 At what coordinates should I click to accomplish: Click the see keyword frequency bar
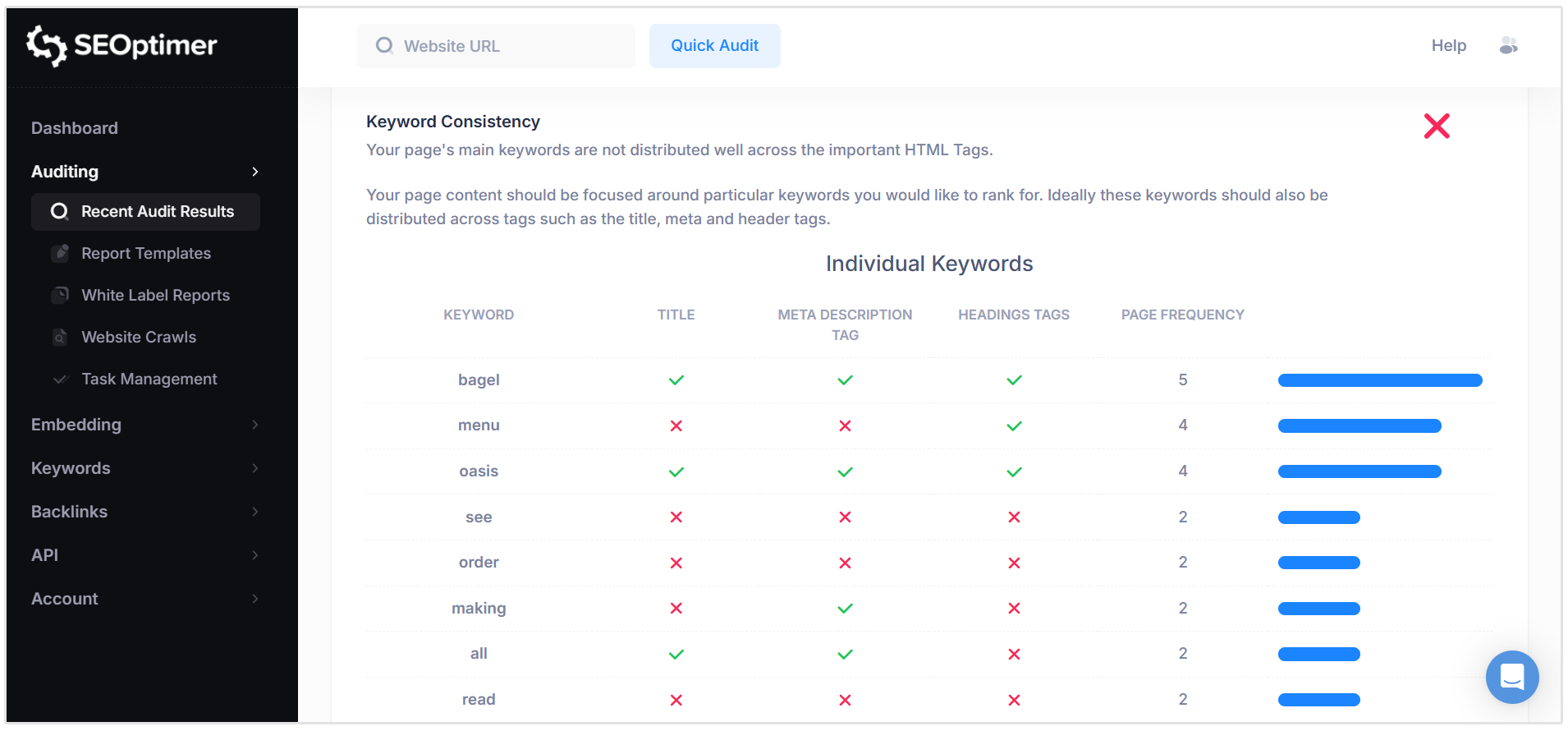click(1319, 517)
